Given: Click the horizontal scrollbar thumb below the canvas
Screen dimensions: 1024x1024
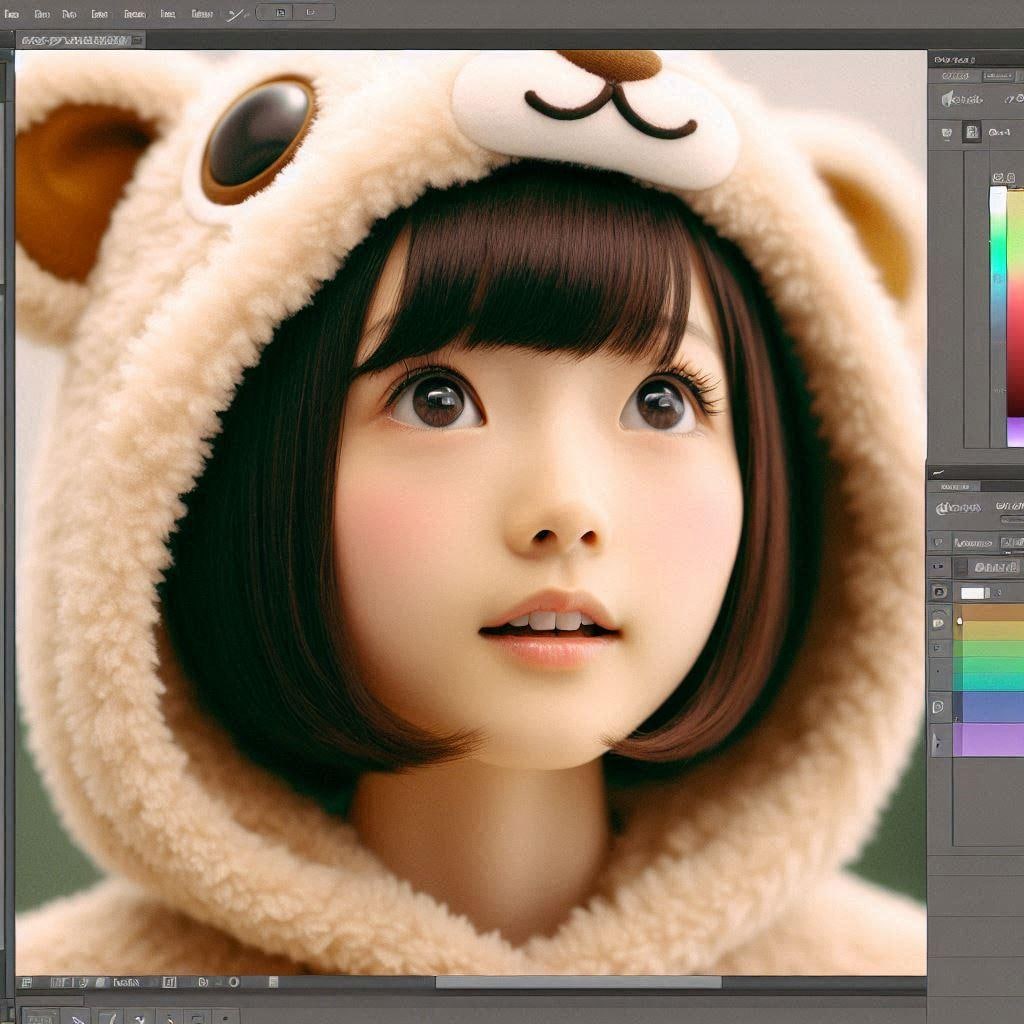Looking at the screenshot, I should [579, 982].
